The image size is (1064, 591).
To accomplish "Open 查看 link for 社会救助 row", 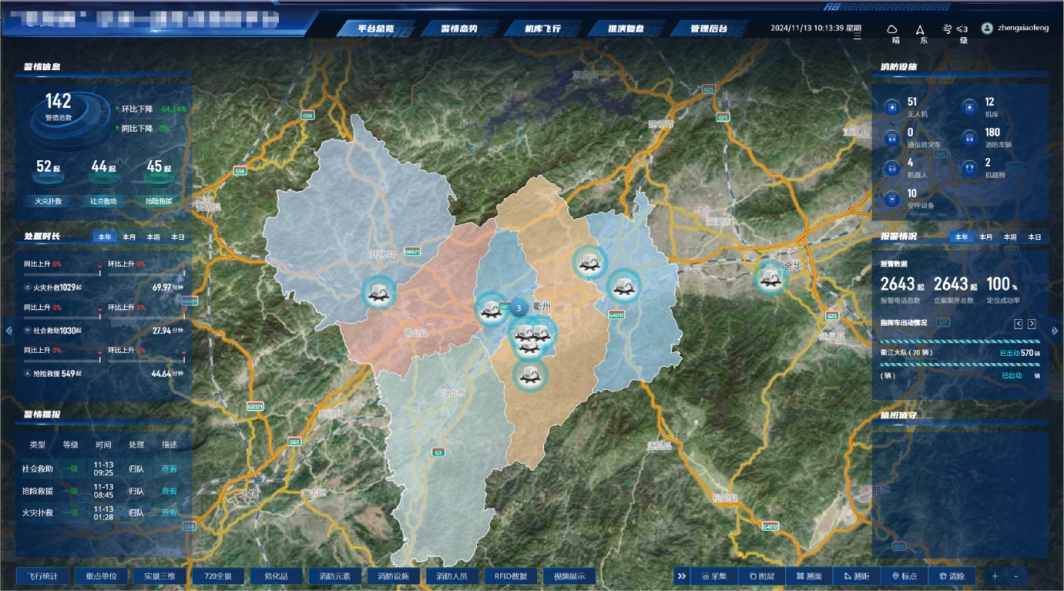I will (x=169, y=468).
